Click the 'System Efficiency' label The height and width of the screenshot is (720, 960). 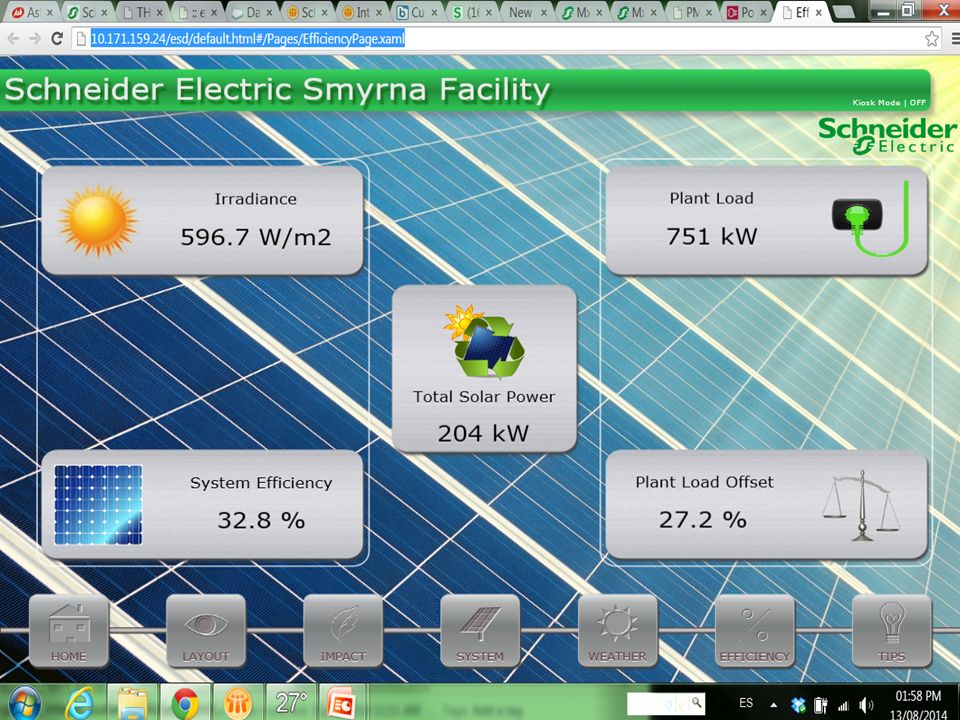pos(261,483)
